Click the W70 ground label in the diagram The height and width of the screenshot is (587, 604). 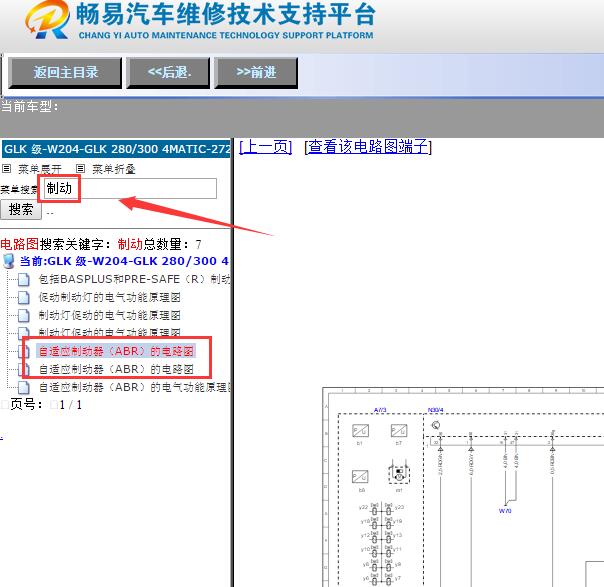click(505, 511)
